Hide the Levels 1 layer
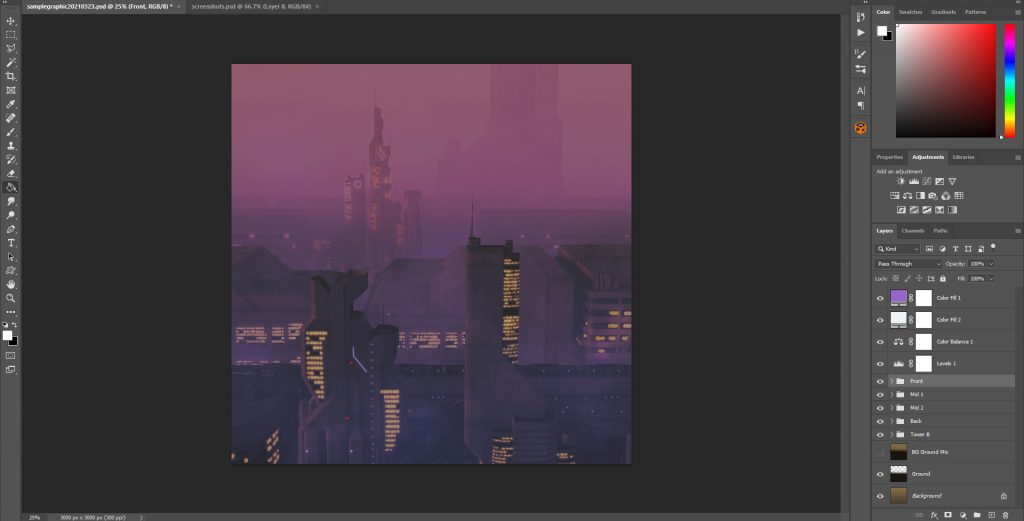Viewport: 1024px width, 521px height. coord(880,364)
